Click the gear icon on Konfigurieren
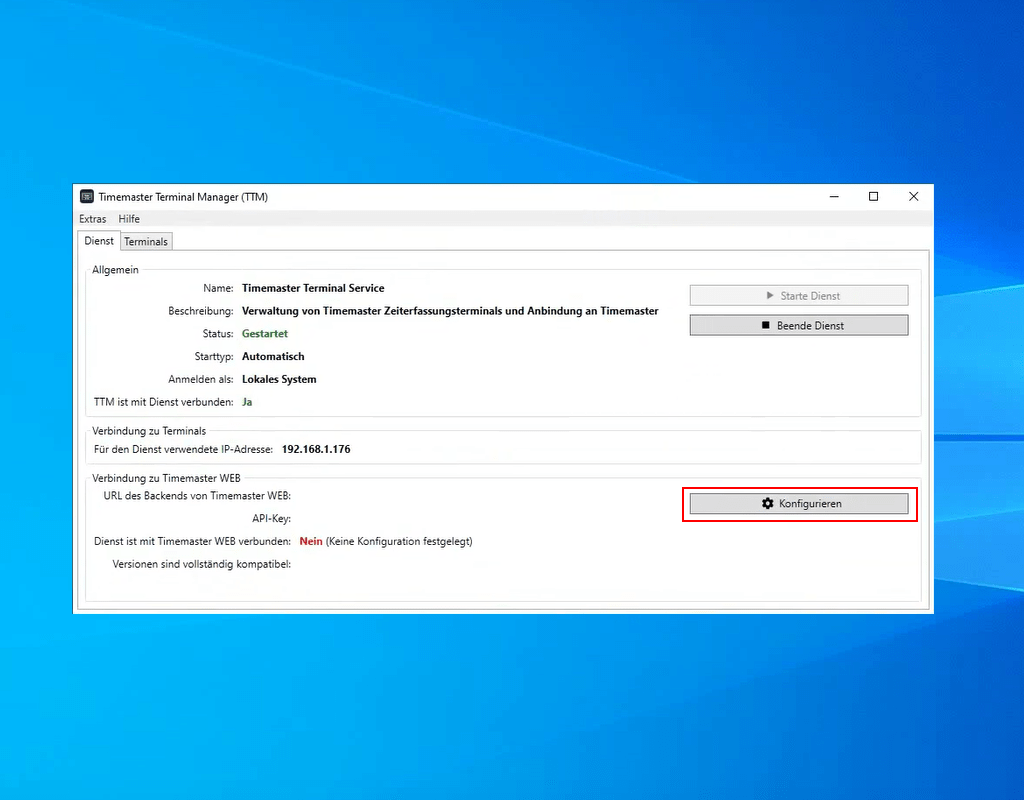The height and width of the screenshot is (800, 1024). pos(768,504)
